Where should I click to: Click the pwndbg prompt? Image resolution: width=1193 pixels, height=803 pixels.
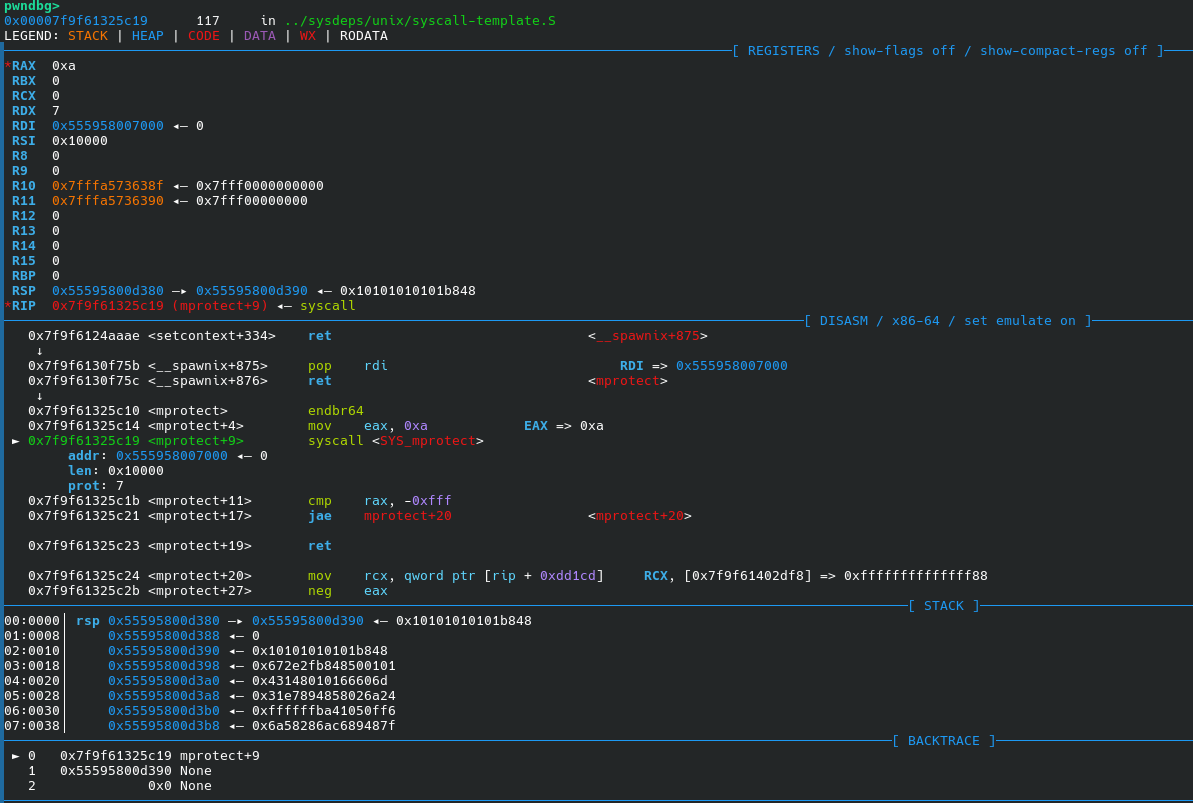click(32, 6)
